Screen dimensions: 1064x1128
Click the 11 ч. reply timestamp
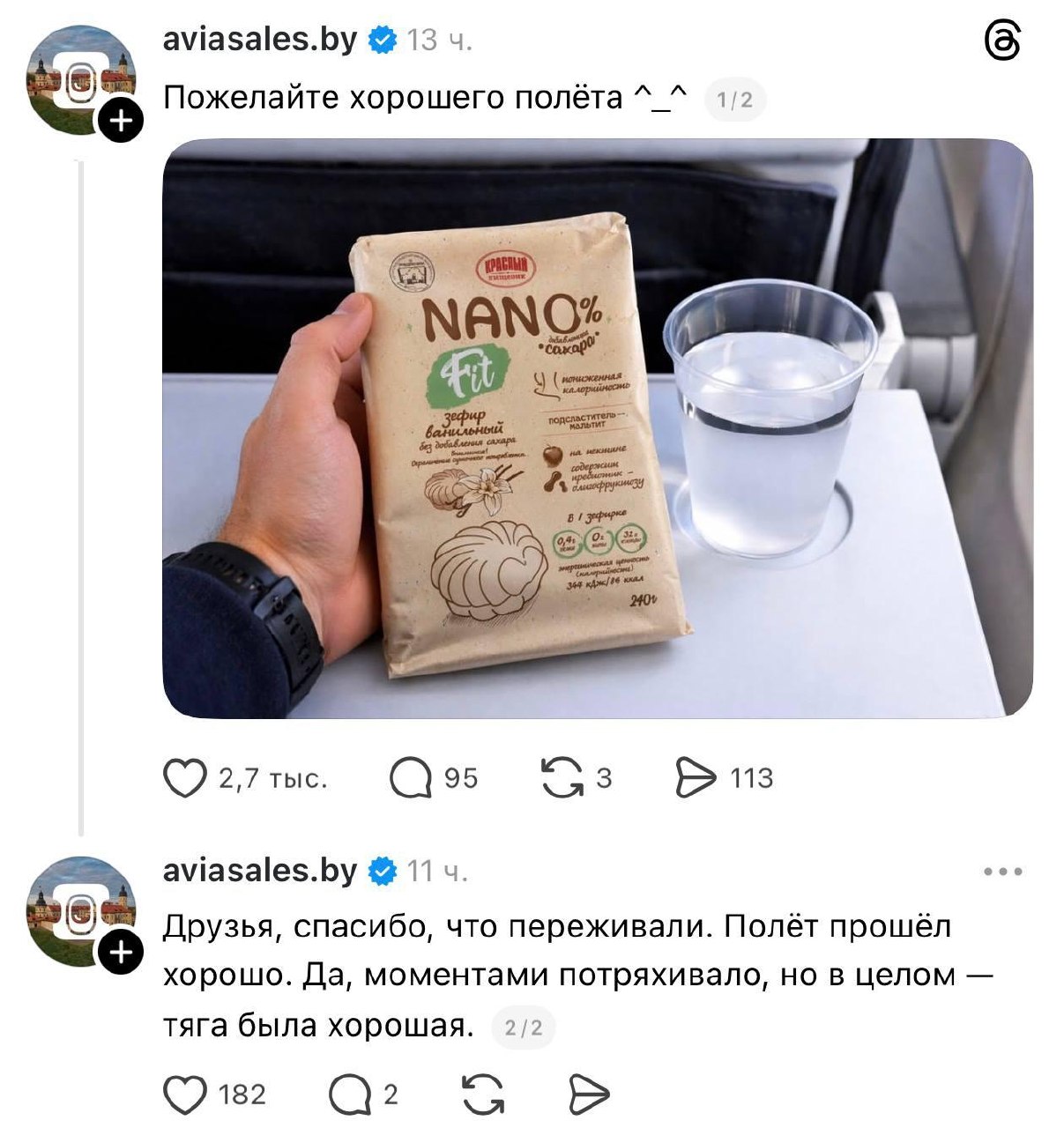click(437, 872)
